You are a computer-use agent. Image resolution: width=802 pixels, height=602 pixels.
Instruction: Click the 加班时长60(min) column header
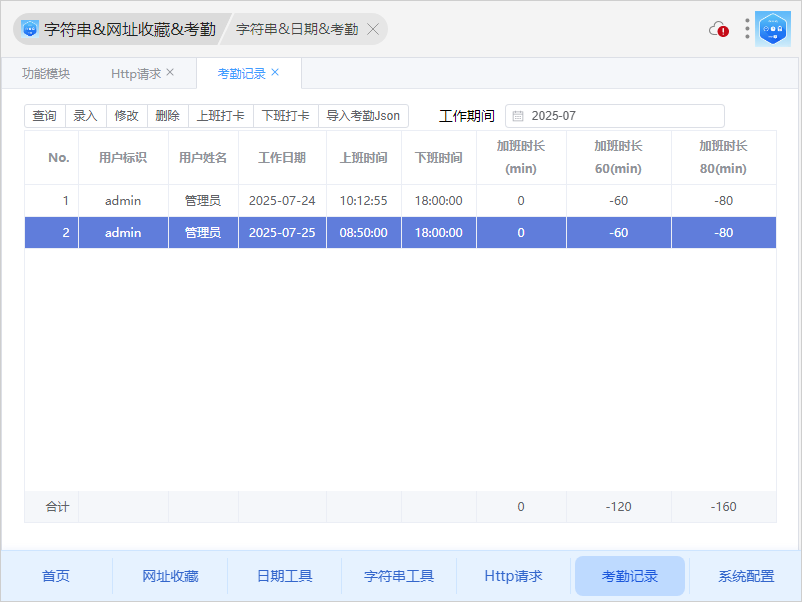(x=618, y=158)
